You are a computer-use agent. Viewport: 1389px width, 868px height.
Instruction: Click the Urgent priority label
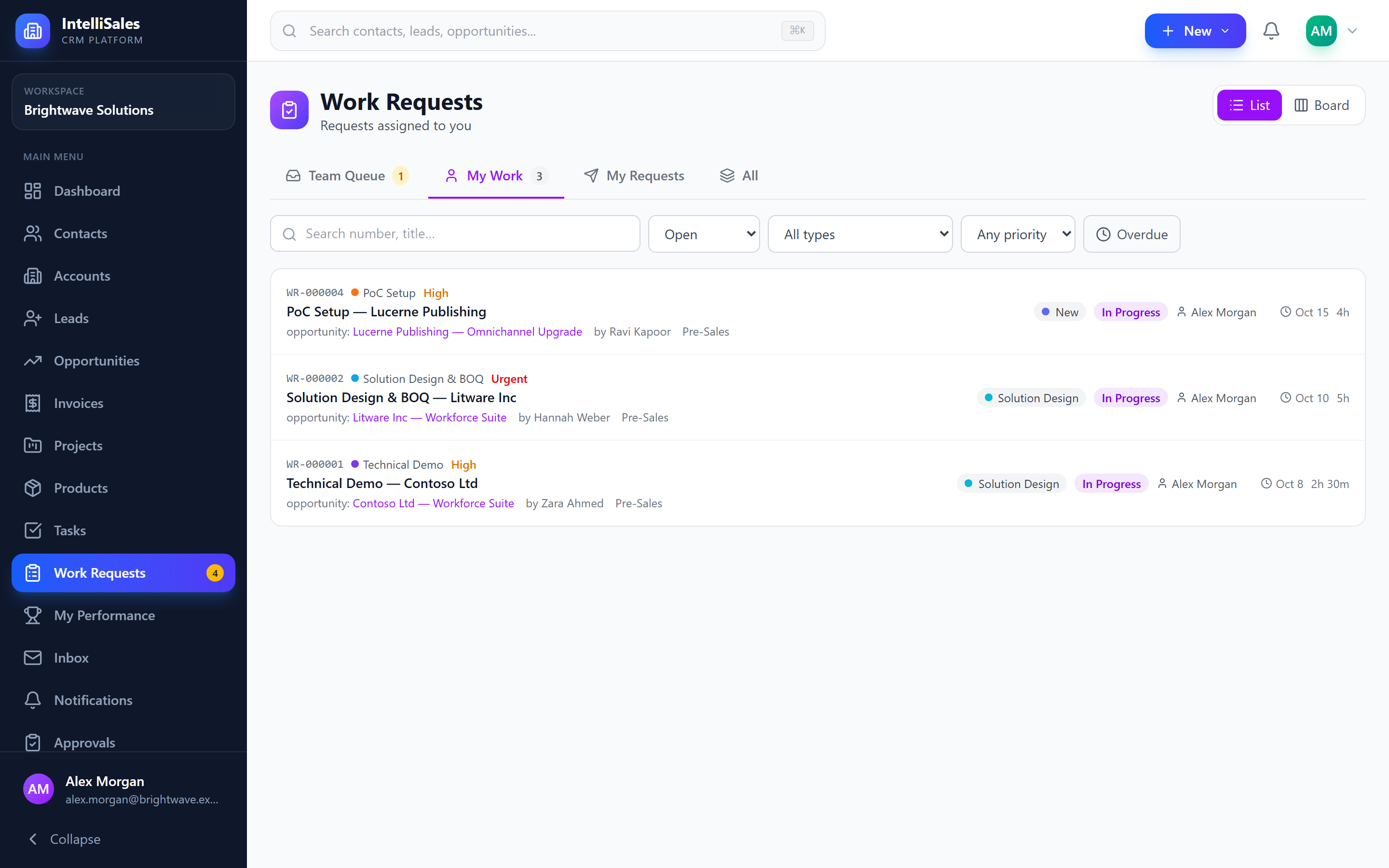pyautogui.click(x=509, y=379)
